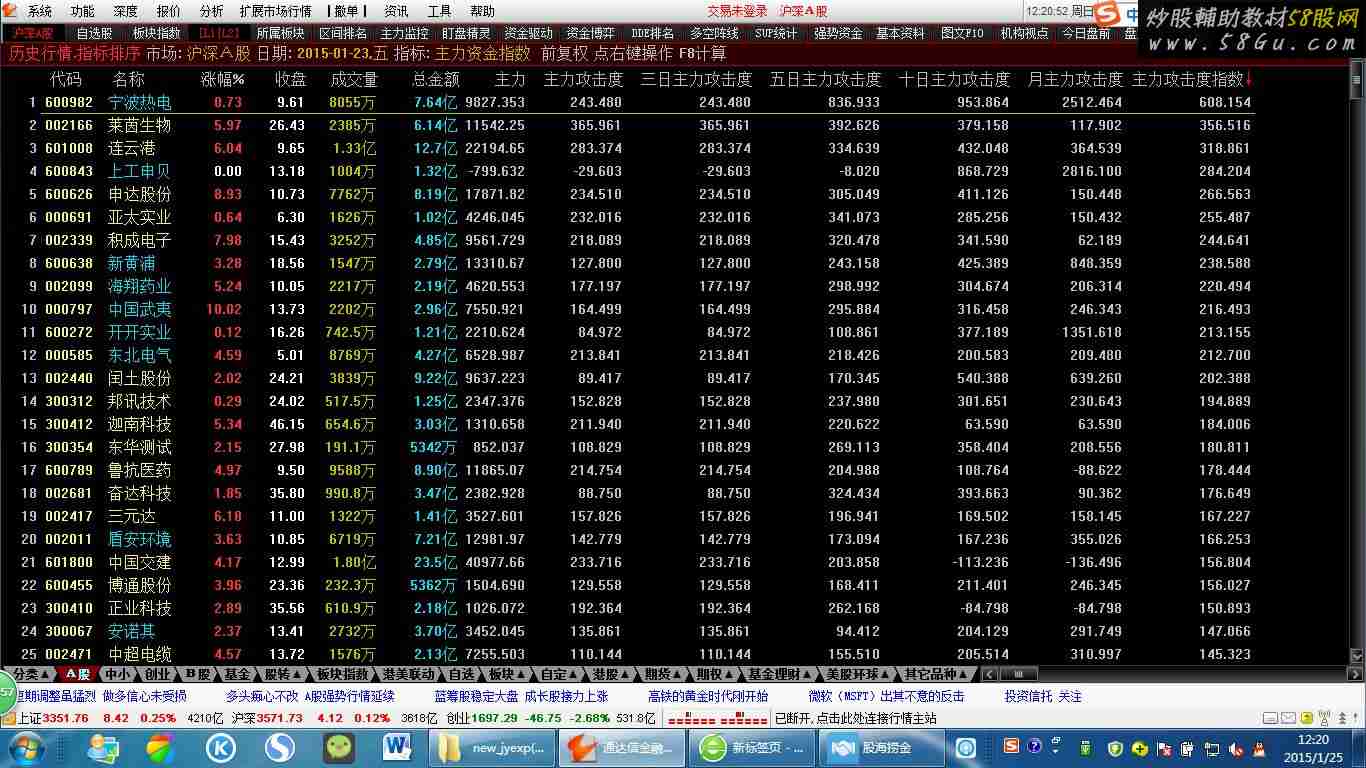
Task: Sort by 成交量 column header
Action: coord(354,79)
